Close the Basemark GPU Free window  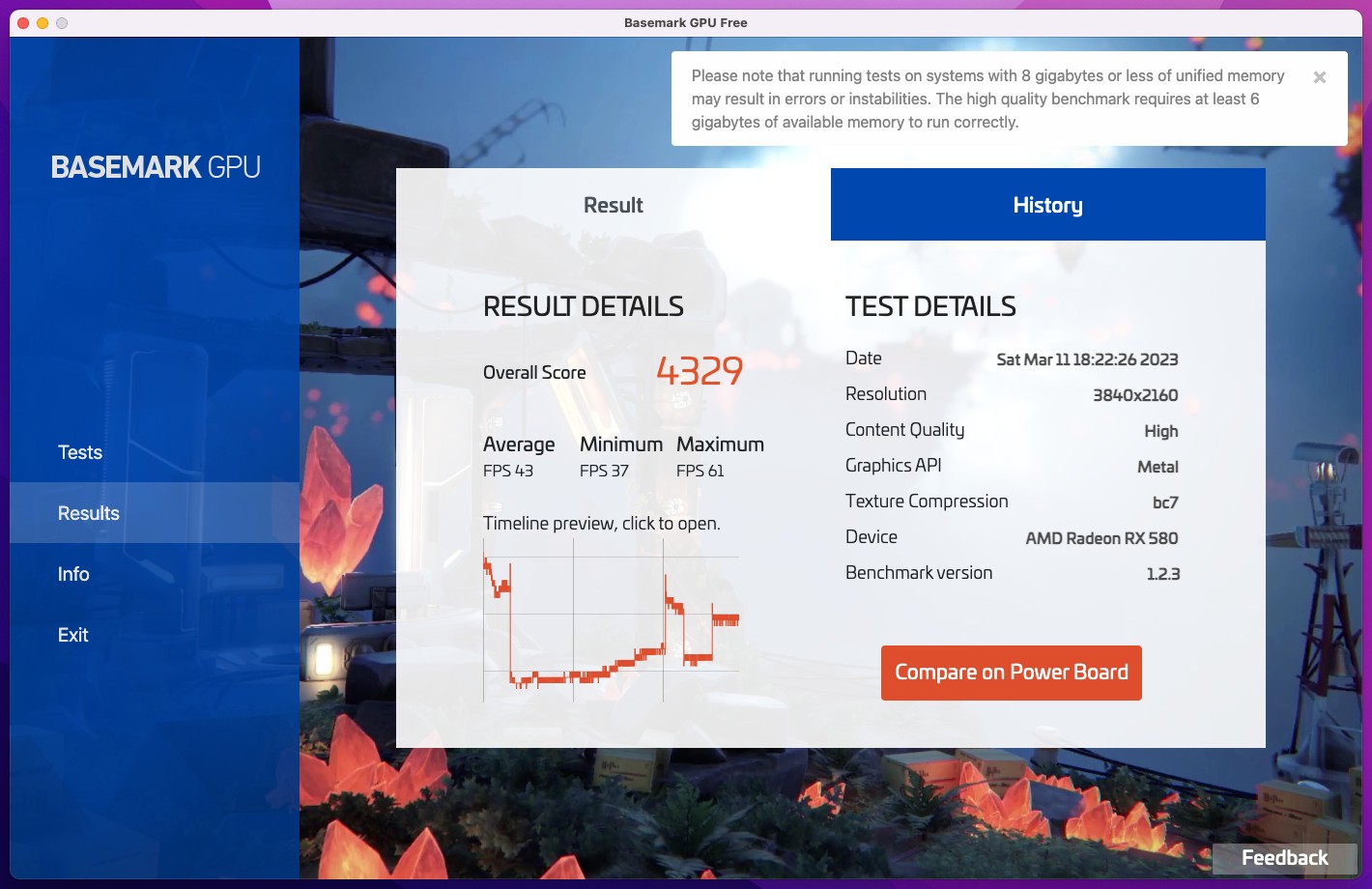(x=23, y=23)
